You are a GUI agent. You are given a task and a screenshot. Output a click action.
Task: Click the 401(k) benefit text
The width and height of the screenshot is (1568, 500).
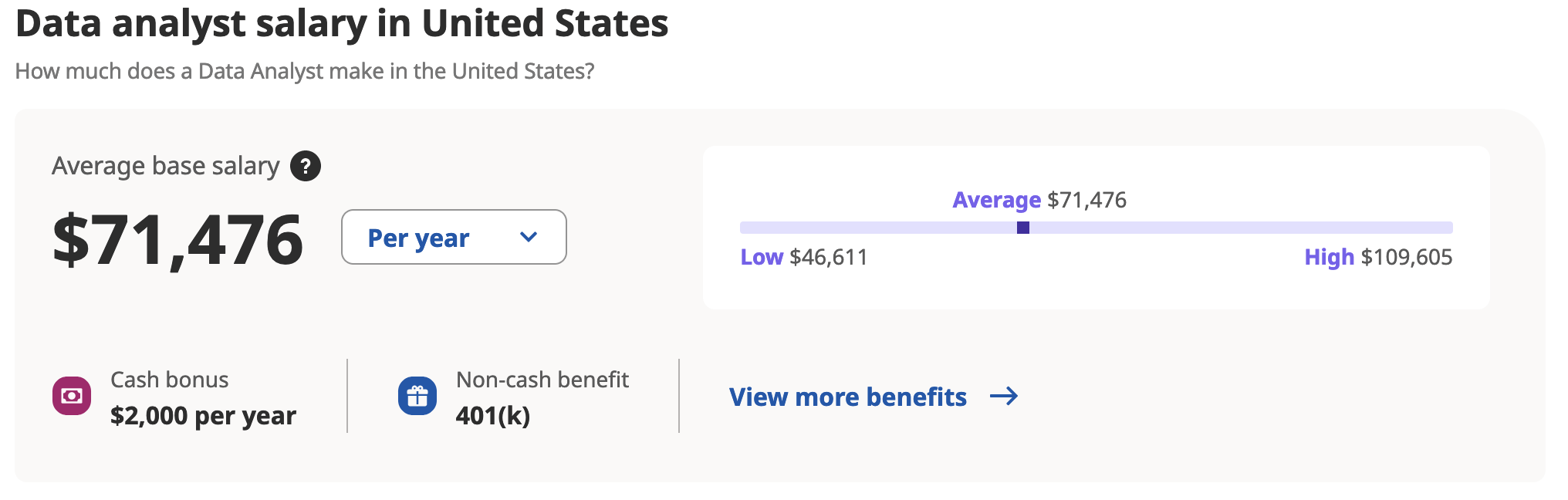[493, 416]
